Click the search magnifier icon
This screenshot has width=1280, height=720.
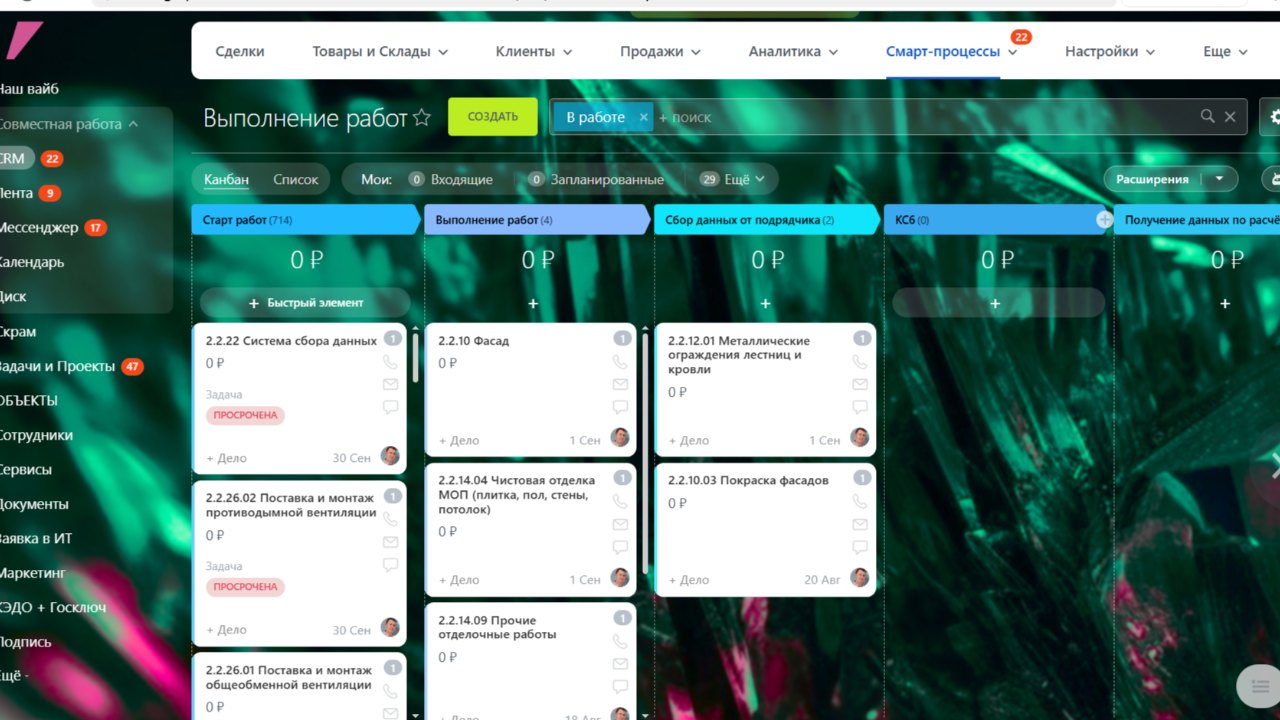[x=1208, y=117]
